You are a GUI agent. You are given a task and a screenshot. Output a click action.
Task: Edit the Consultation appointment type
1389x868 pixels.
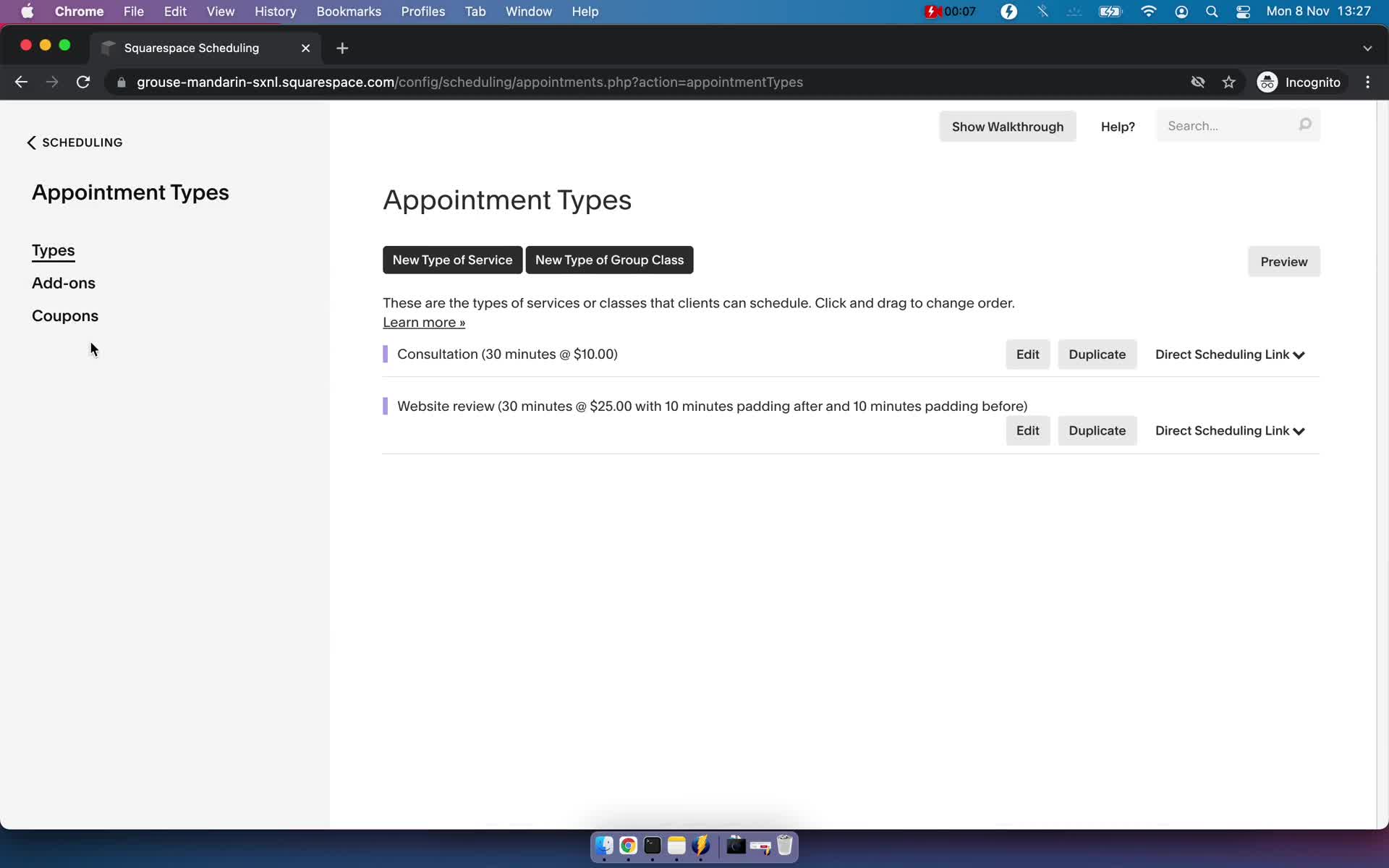[x=1027, y=354]
